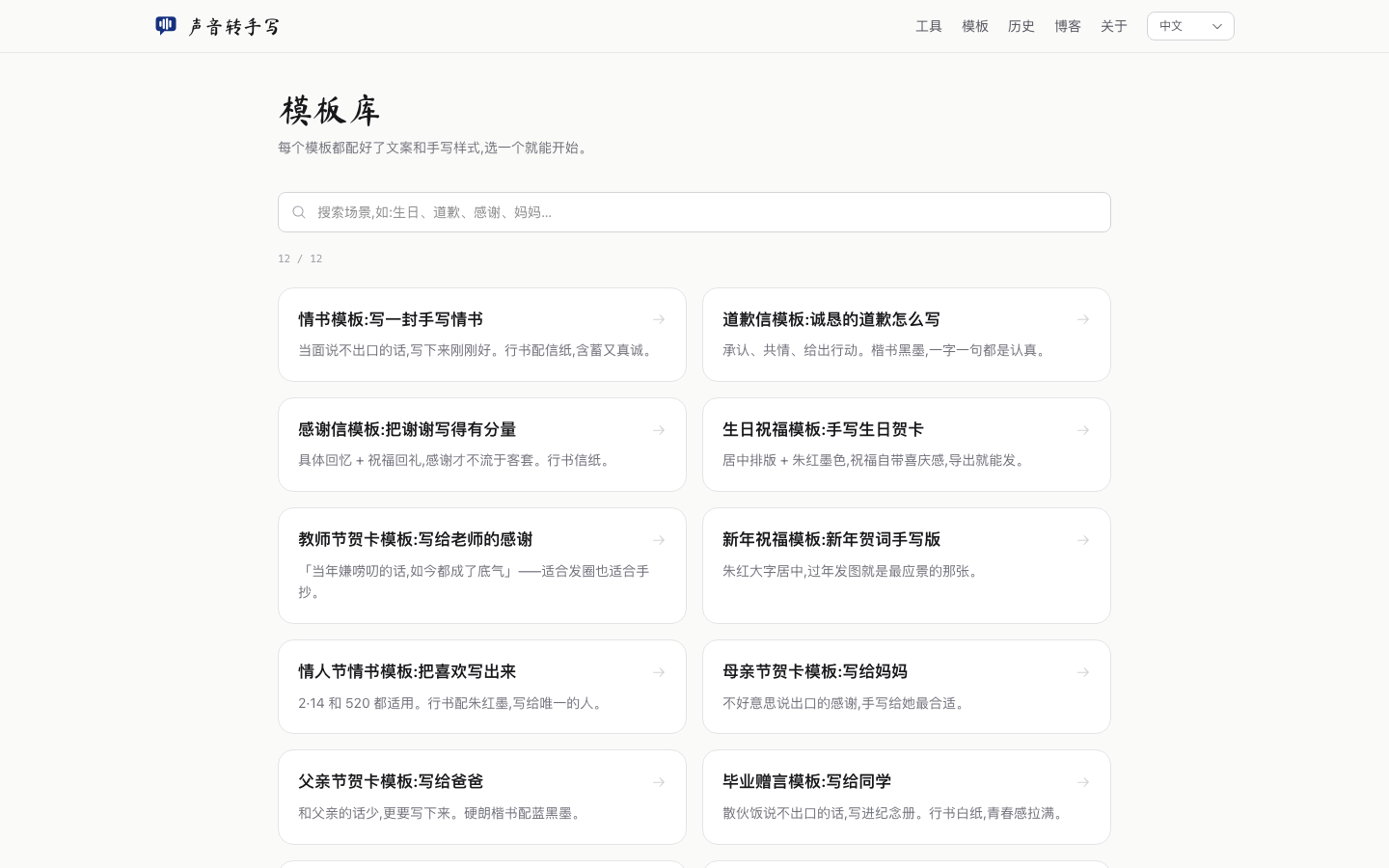Select 感谢信模板:把谢谢写得有分量 title
The height and width of the screenshot is (868, 1389).
(x=407, y=429)
